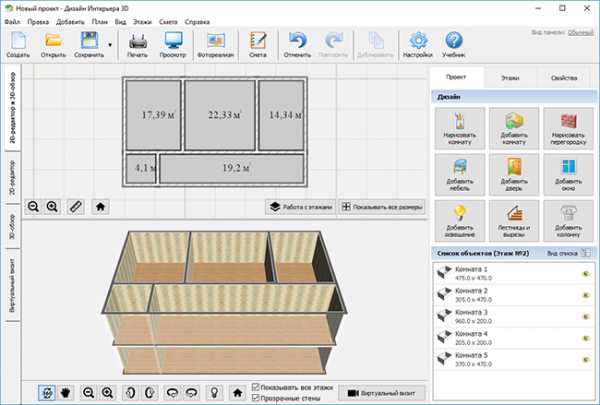Screen dimensions: 600x405
Task: Select the 2D-редактор side tab
Action: pyautogui.click(x=13, y=178)
